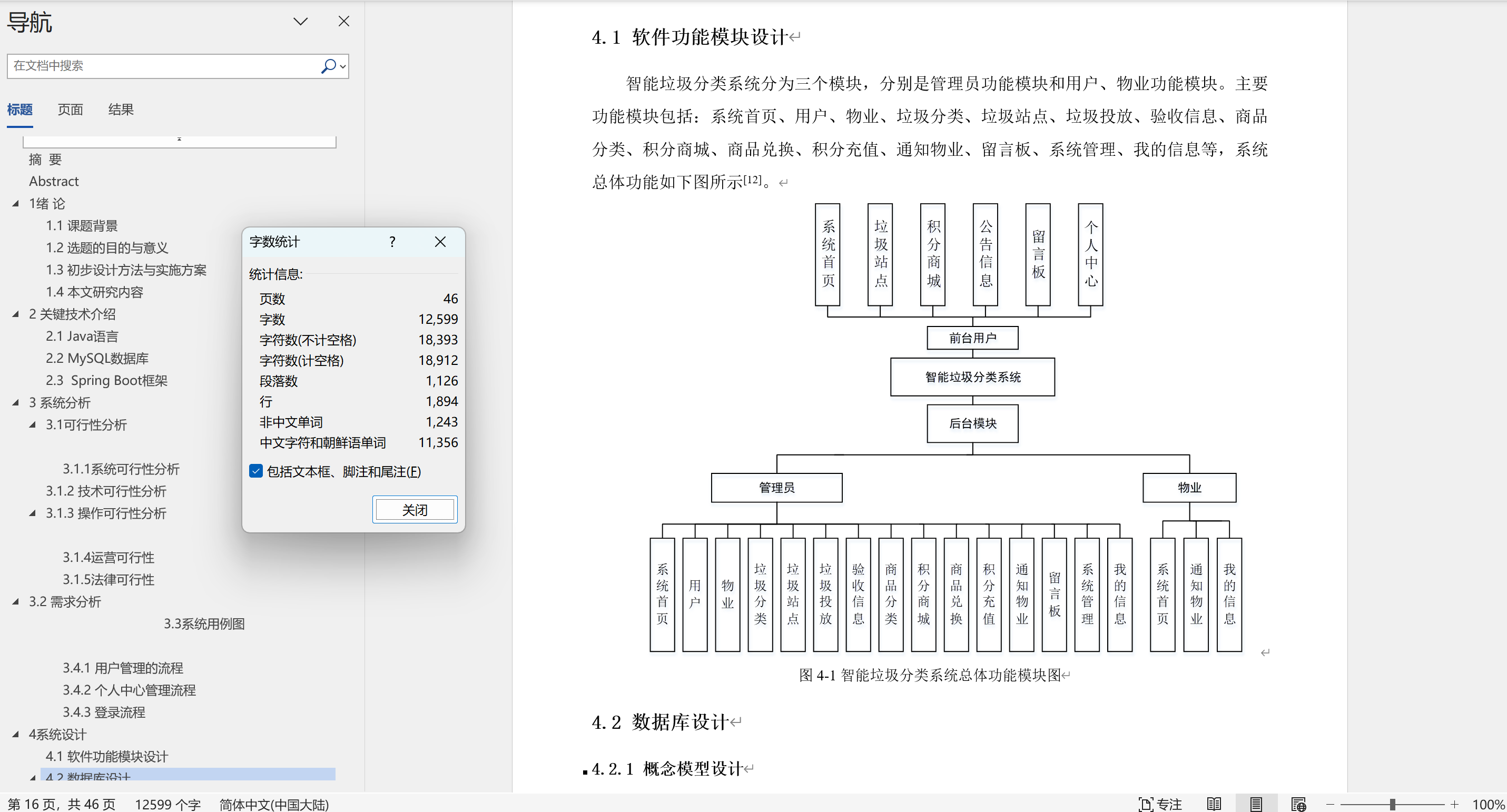Screen dimensions: 1507x812
Task: Collapse the 1绪 论 heading
Action: click(16, 204)
